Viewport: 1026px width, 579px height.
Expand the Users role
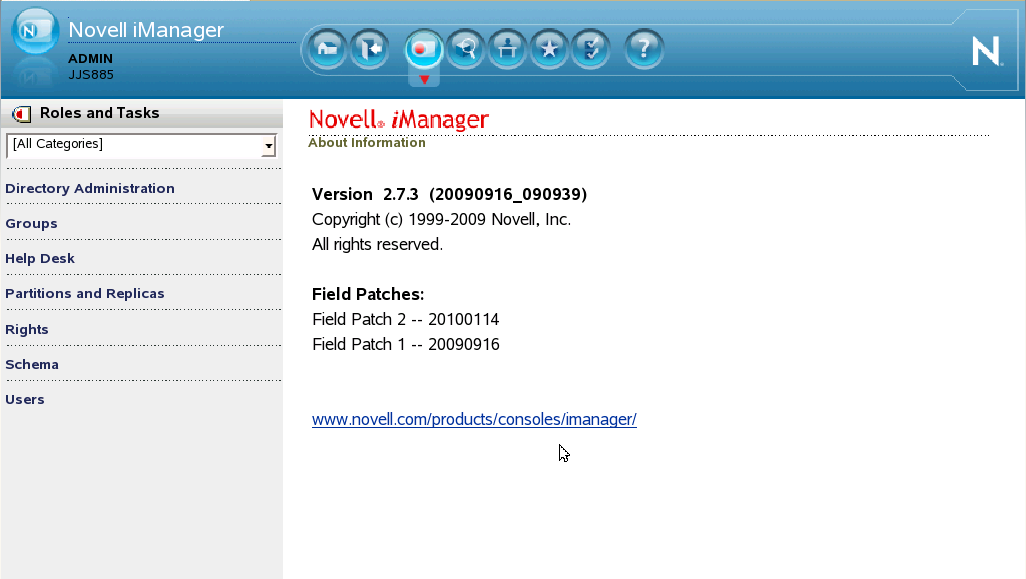coord(25,400)
